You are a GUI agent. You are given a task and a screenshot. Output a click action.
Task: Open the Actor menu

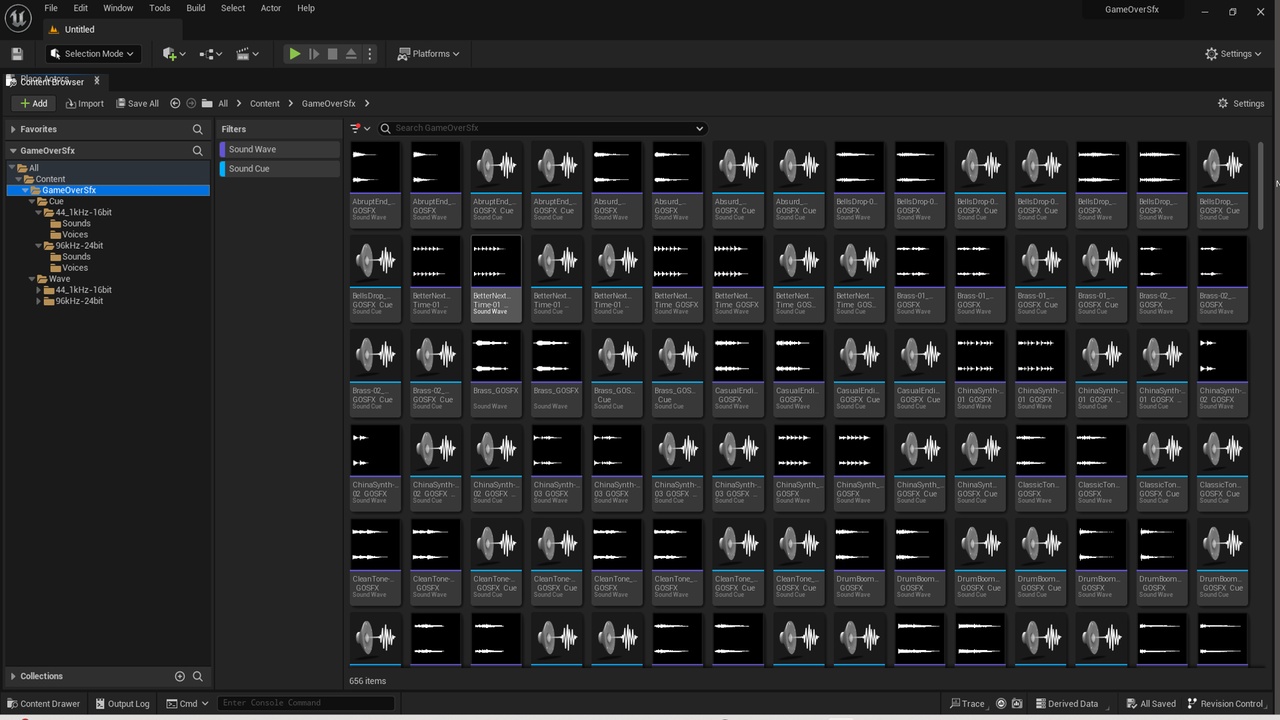(271, 8)
